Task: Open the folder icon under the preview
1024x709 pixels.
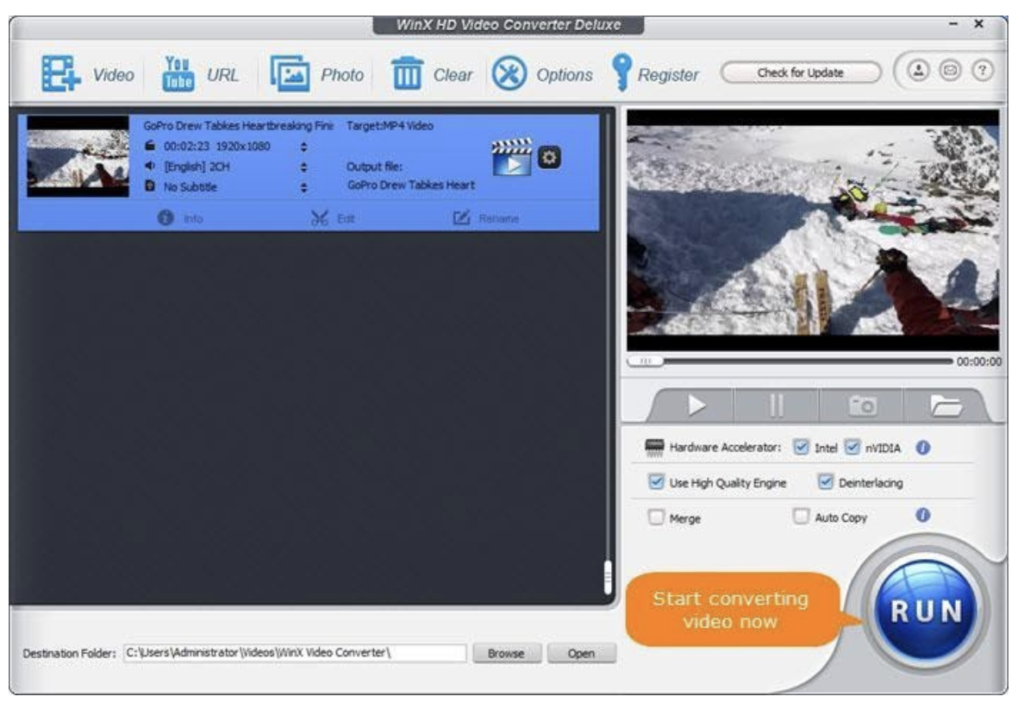Action: [946, 406]
